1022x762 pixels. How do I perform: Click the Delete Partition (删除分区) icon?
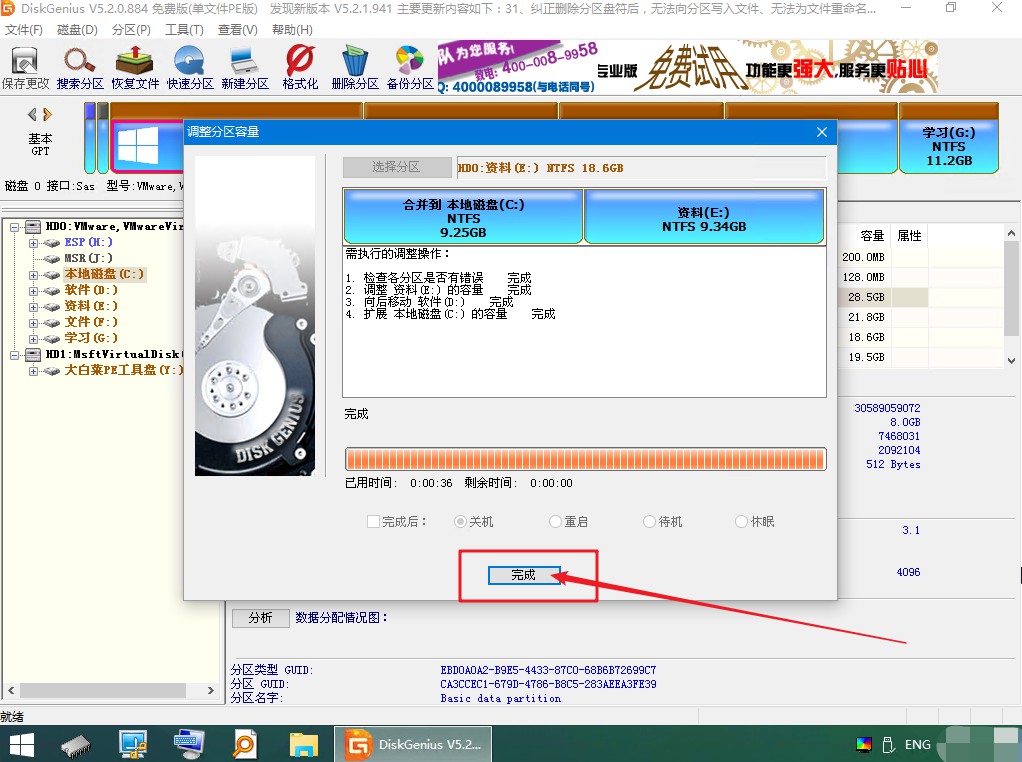point(355,66)
